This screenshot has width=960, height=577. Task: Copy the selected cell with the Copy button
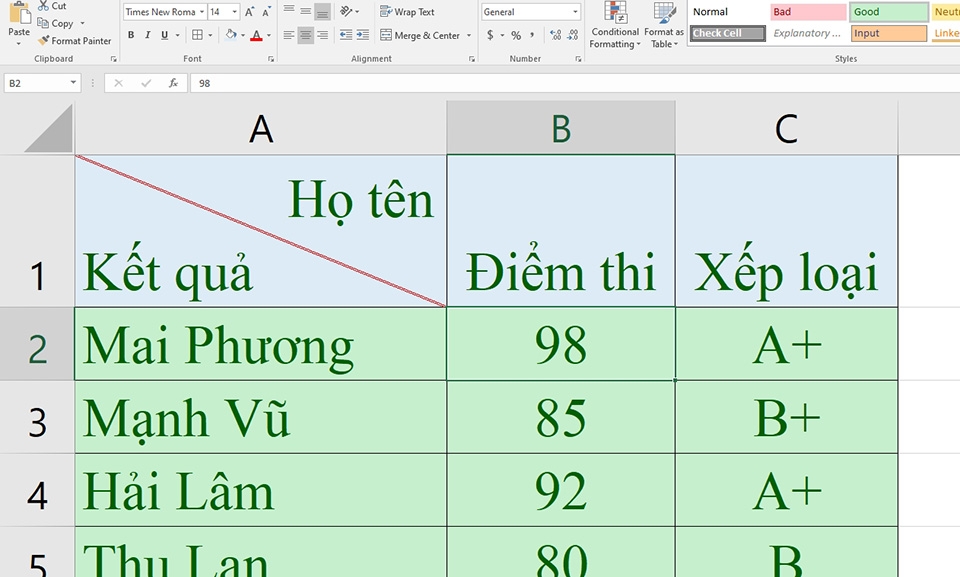[x=55, y=23]
